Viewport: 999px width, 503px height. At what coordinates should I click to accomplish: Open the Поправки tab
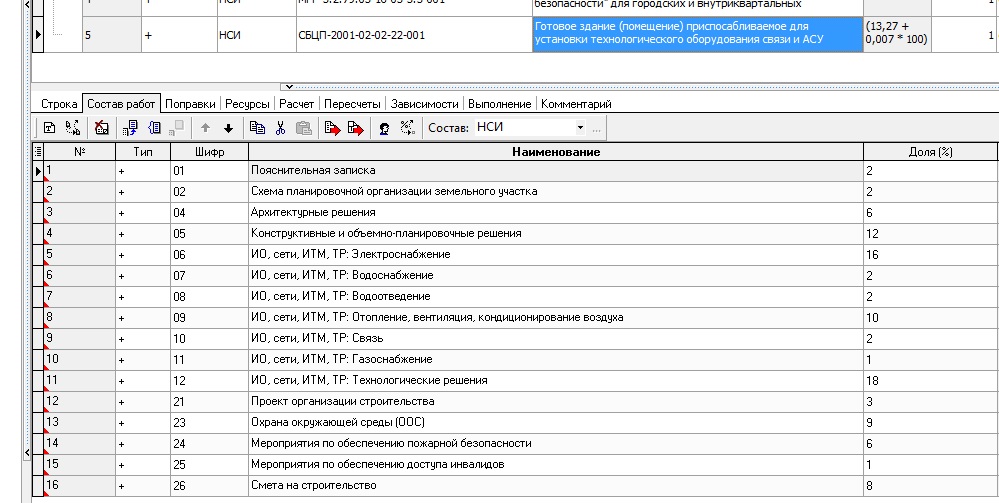click(x=190, y=104)
